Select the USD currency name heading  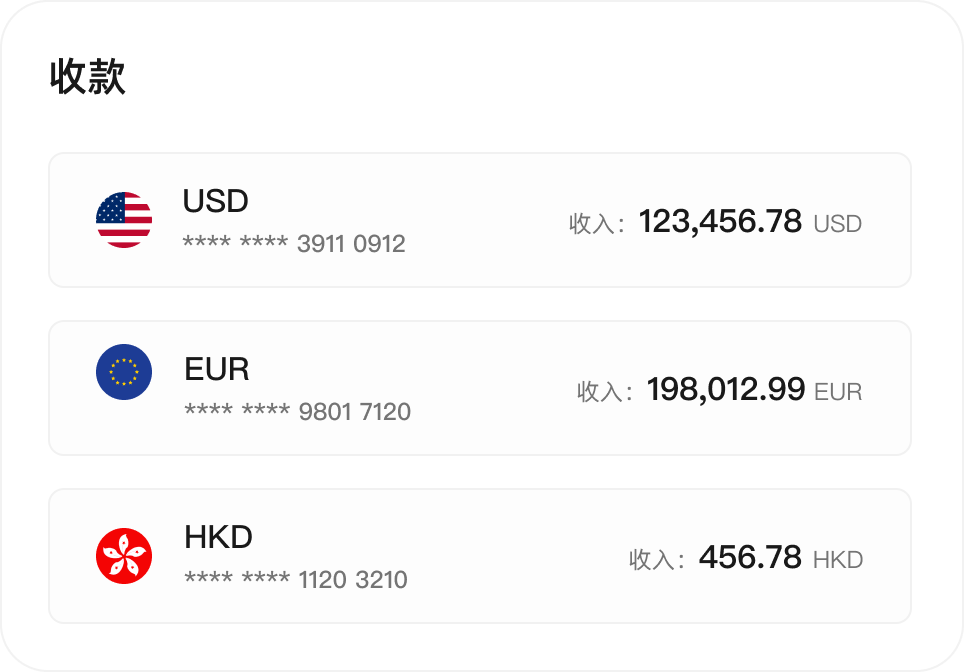coord(215,201)
